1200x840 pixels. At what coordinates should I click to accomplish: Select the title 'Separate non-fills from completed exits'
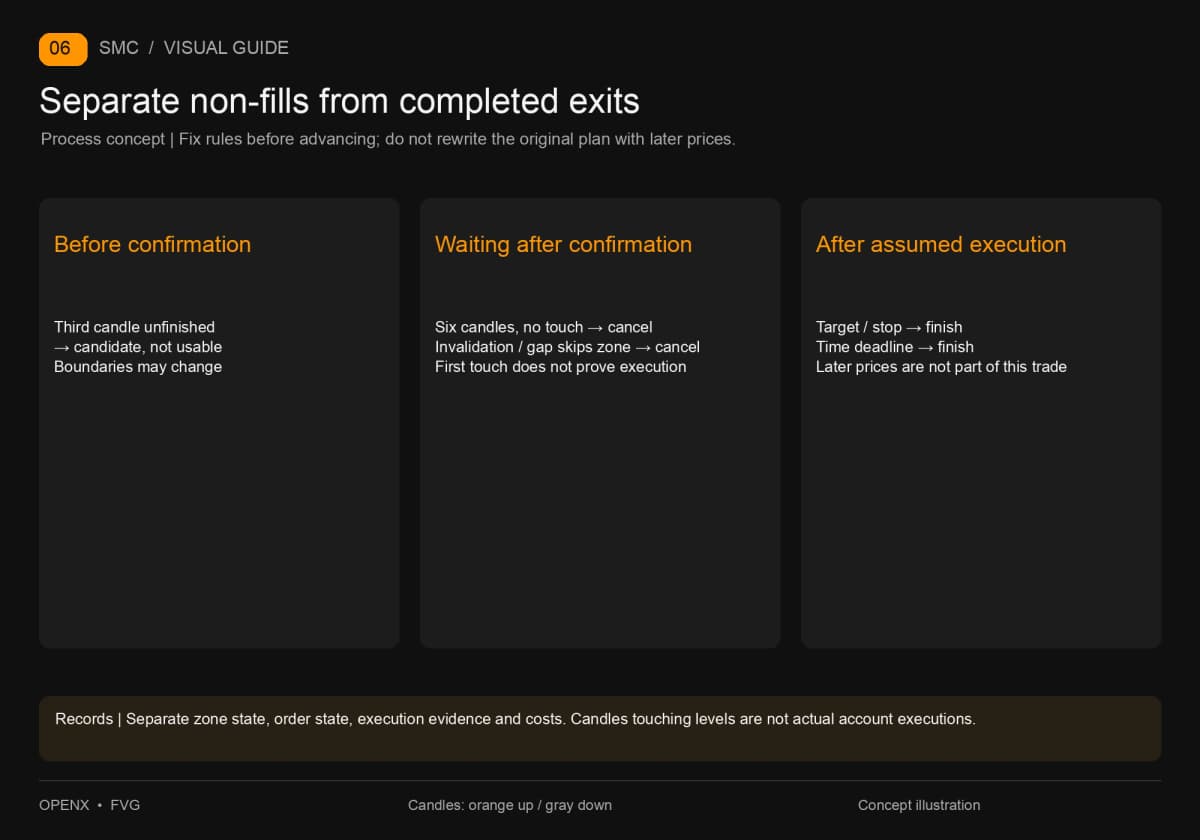point(339,101)
